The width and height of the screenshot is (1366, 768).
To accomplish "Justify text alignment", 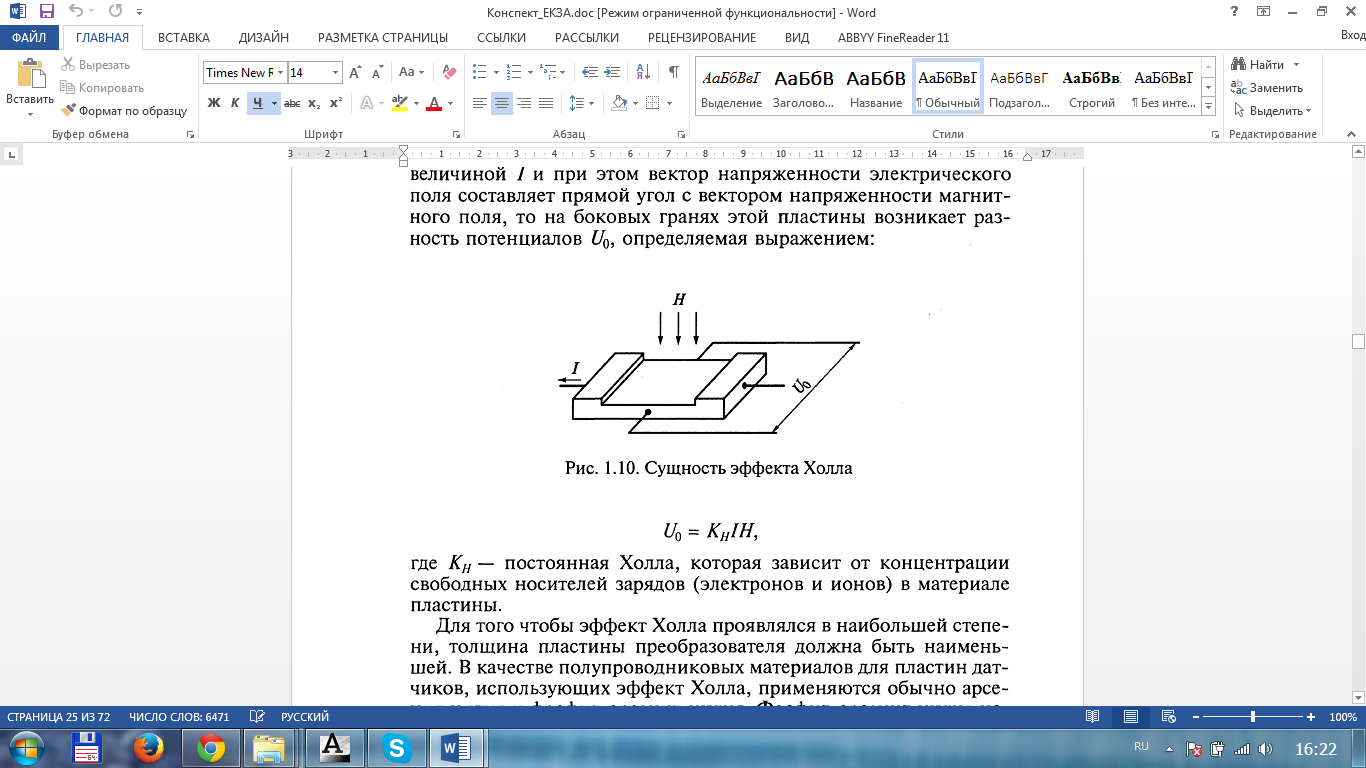I will point(546,103).
